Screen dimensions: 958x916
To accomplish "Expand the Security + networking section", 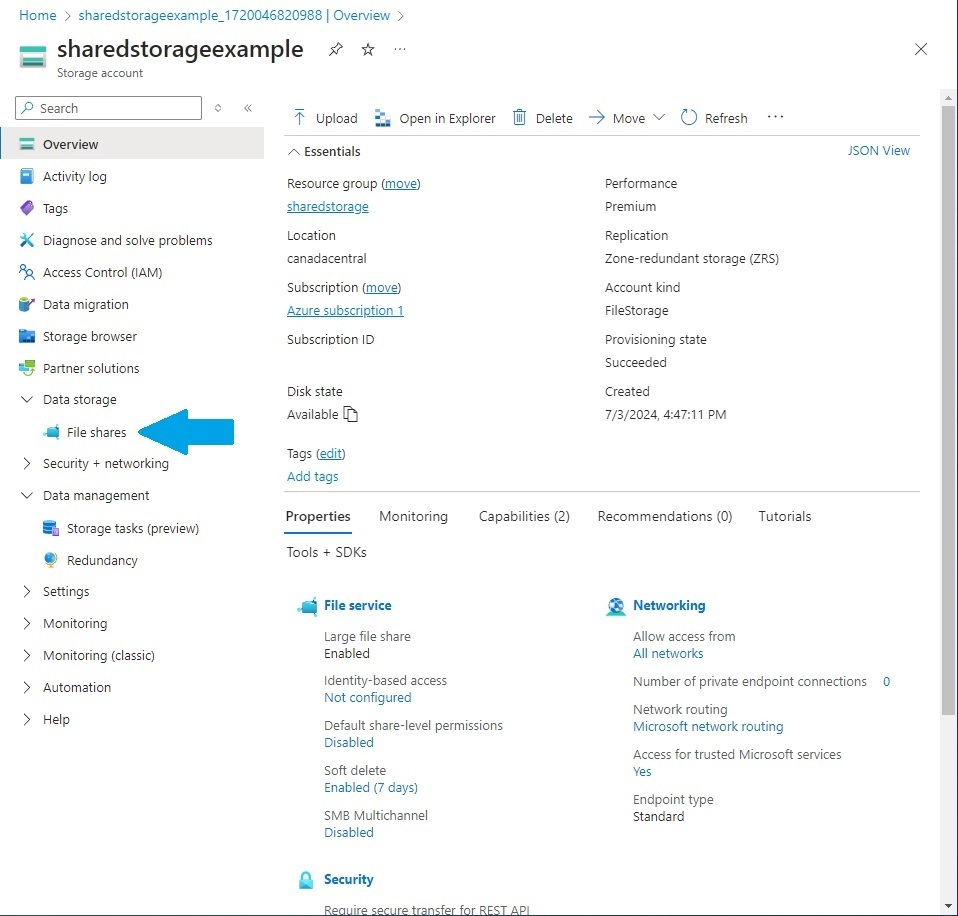I will click(x=25, y=463).
